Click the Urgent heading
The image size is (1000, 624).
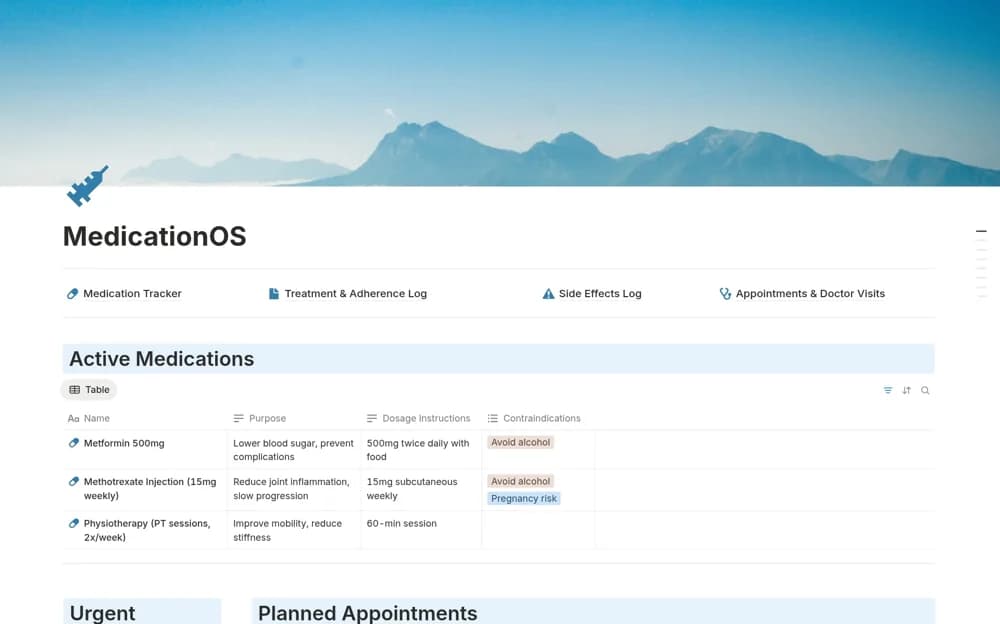(102, 613)
